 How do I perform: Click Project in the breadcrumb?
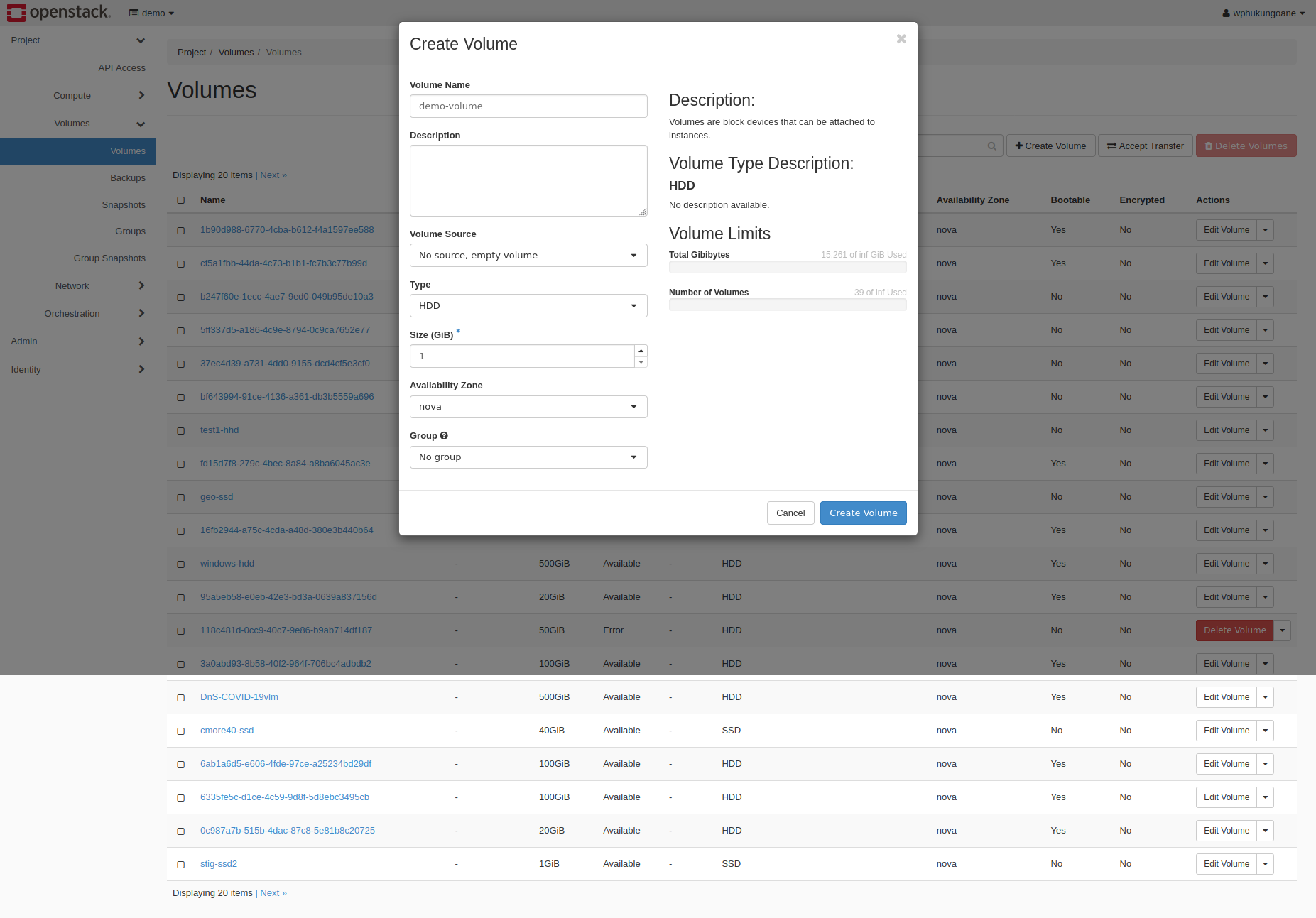[192, 53]
